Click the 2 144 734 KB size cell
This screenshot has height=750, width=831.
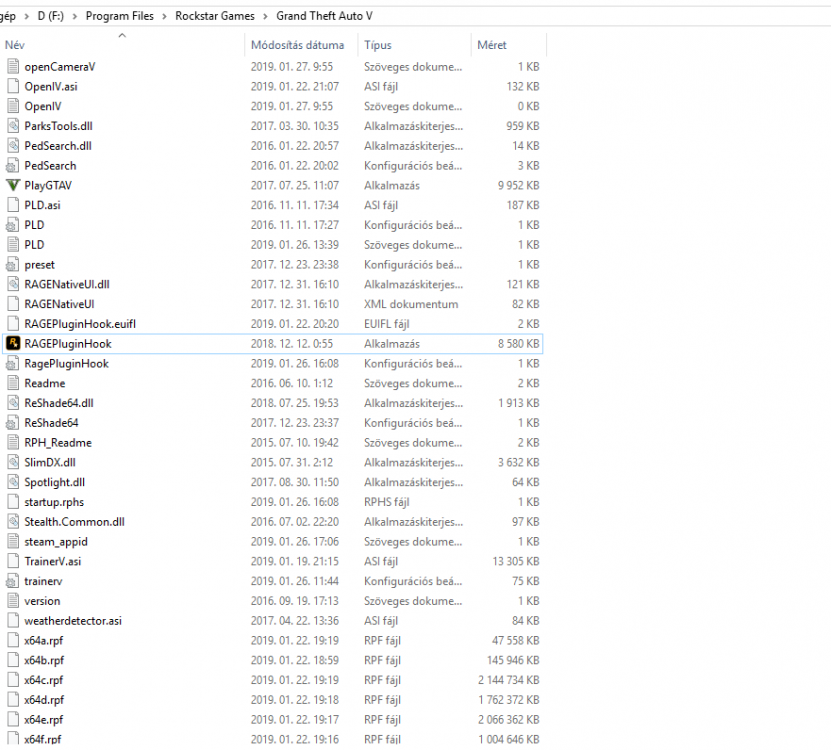coord(509,680)
